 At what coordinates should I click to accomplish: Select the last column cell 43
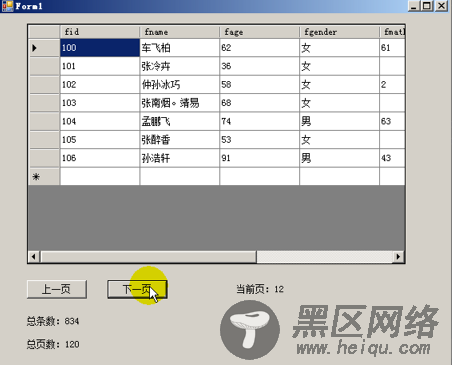pos(392,158)
